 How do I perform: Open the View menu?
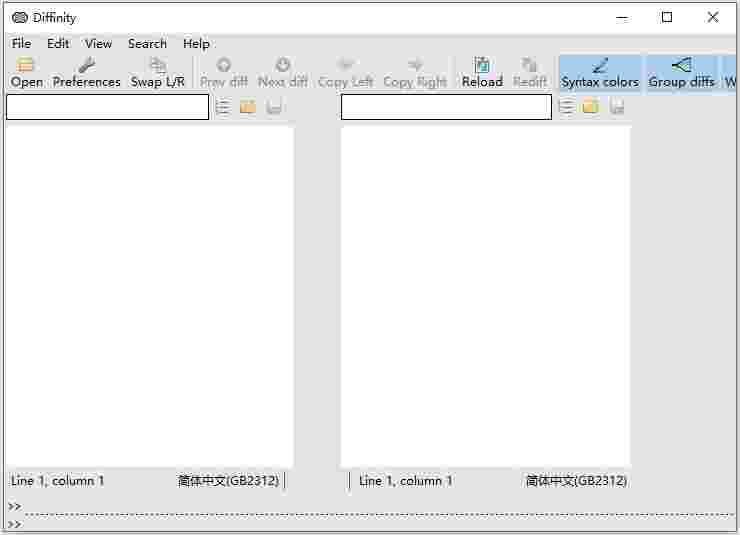click(x=98, y=43)
